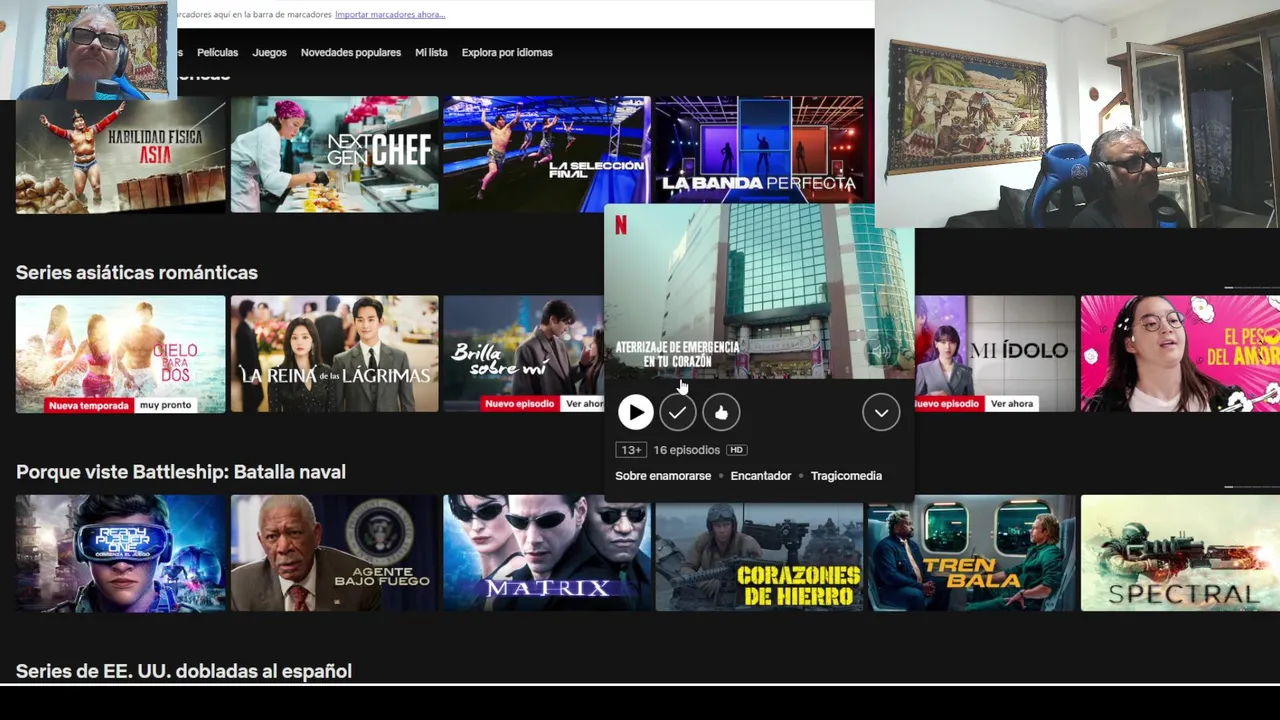Open Explora por idiomas menu item
This screenshot has height=720, width=1280.
pyautogui.click(x=507, y=52)
